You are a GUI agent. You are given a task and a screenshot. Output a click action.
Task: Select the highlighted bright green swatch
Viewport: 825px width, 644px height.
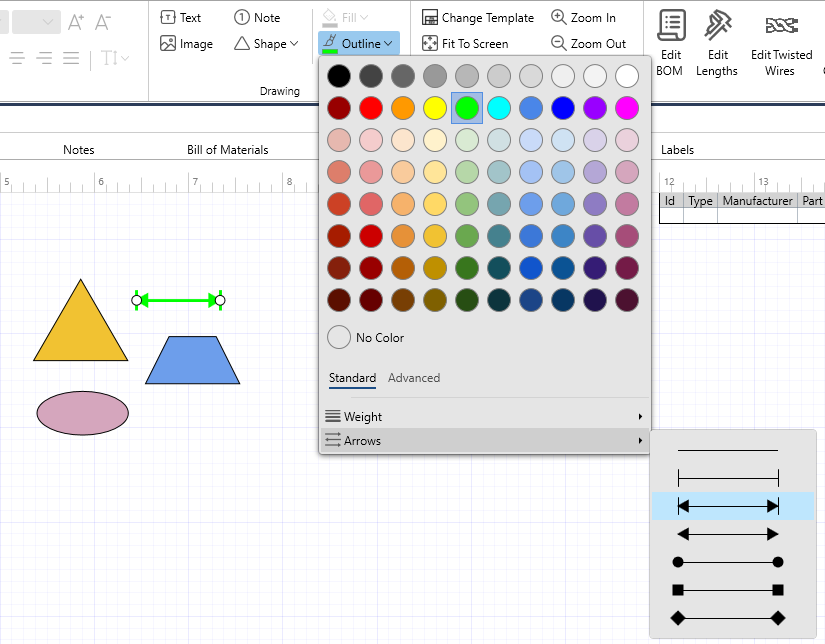[x=467, y=108]
